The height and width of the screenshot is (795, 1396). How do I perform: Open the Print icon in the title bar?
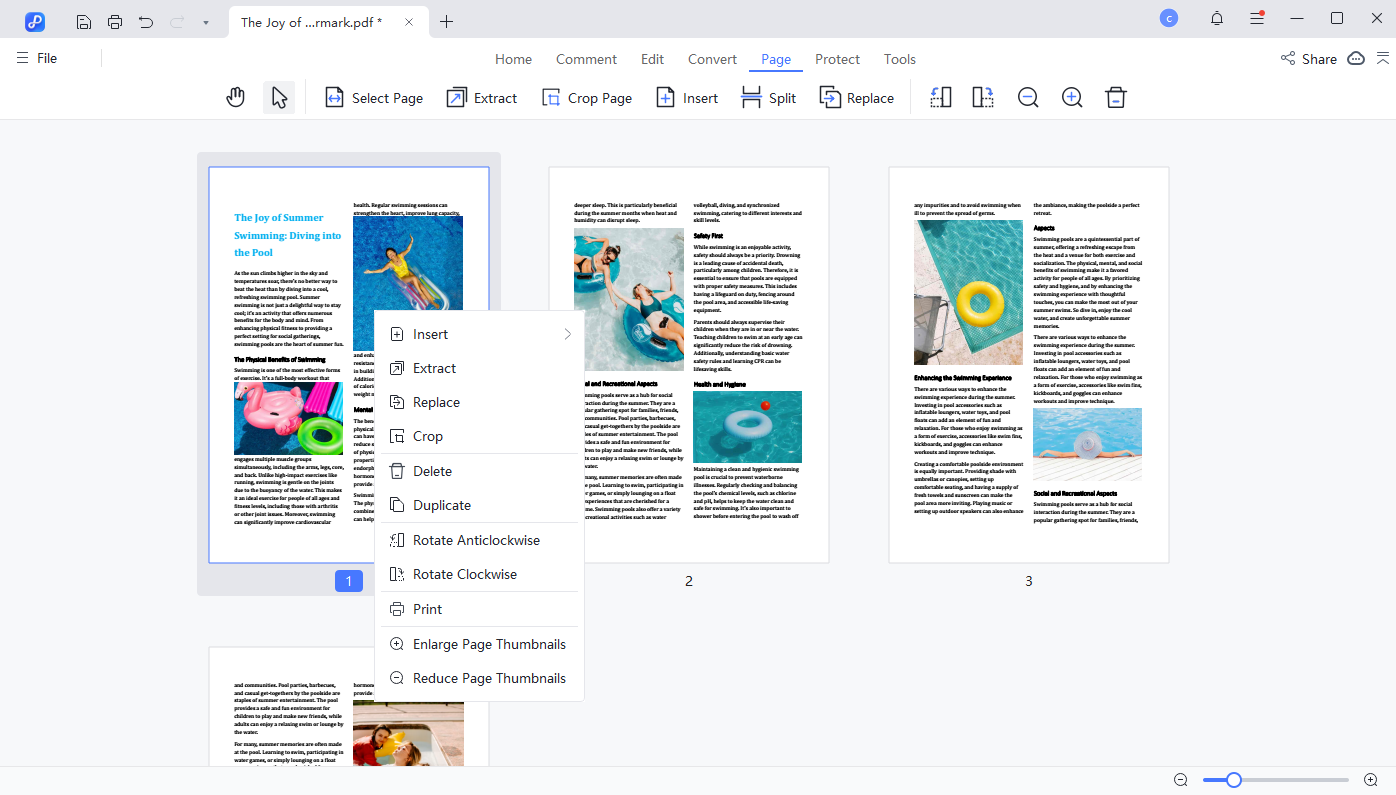(115, 20)
